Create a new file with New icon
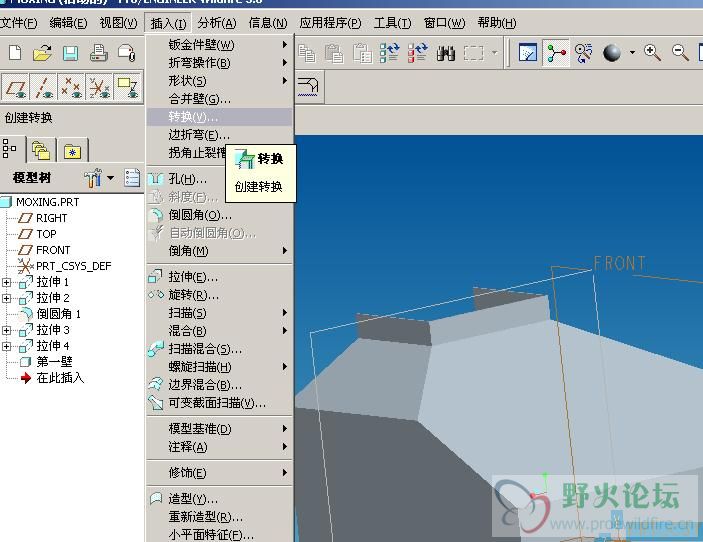The width and height of the screenshot is (703, 542). click(x=15, y=53)
